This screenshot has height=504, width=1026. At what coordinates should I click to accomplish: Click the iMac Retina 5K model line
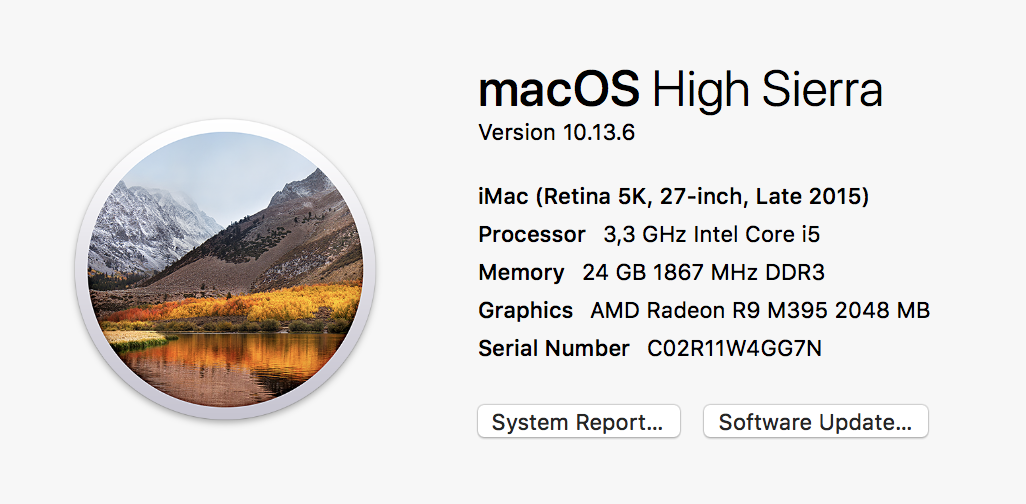(673, 197)
